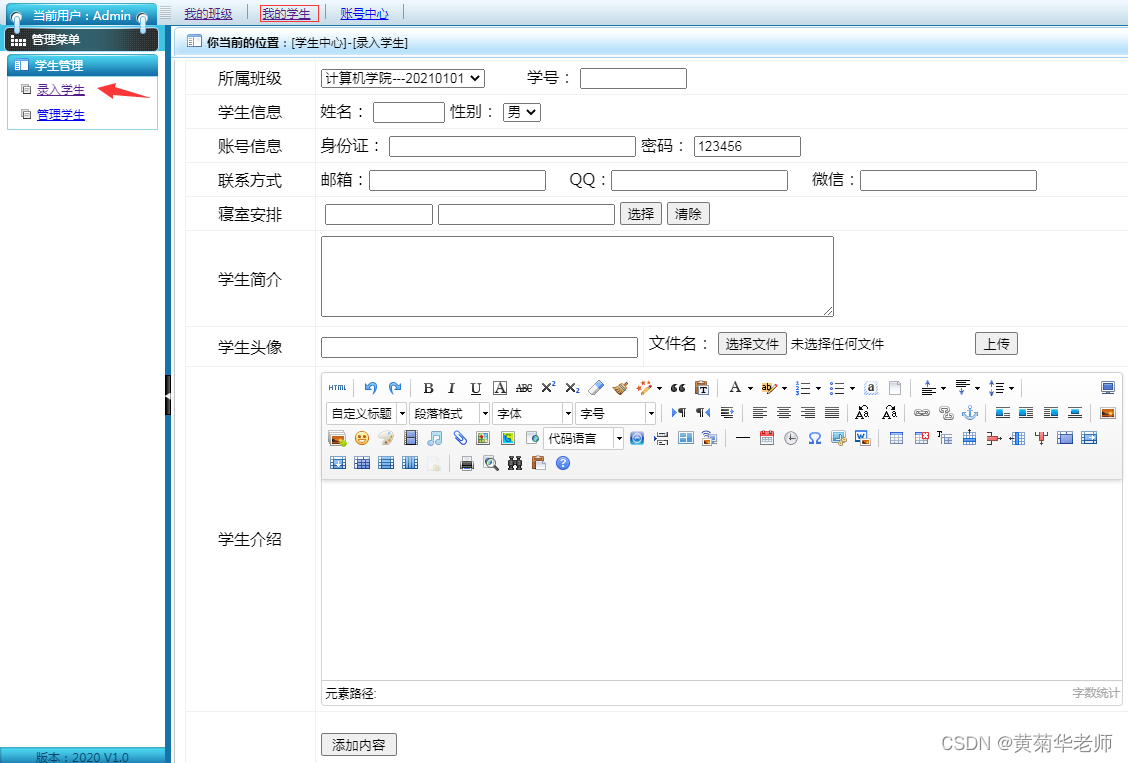The height and width of the screenshot is (763, 1128).
Task: Switch the editor to HTML source mode
Action: 338,388
